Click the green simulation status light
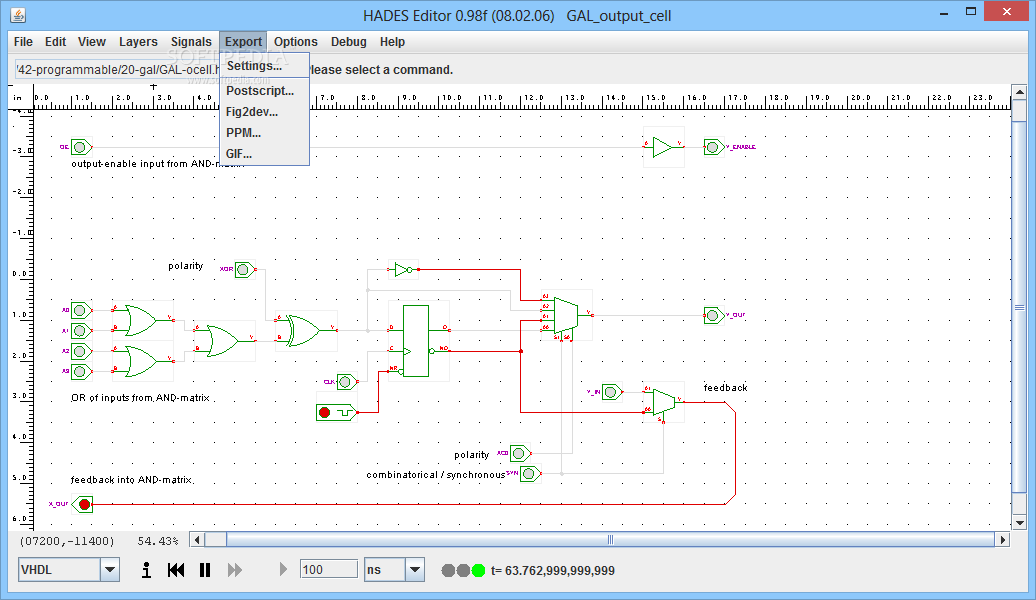This screenshot has width=1036, height=600. [x=478, y=570]
